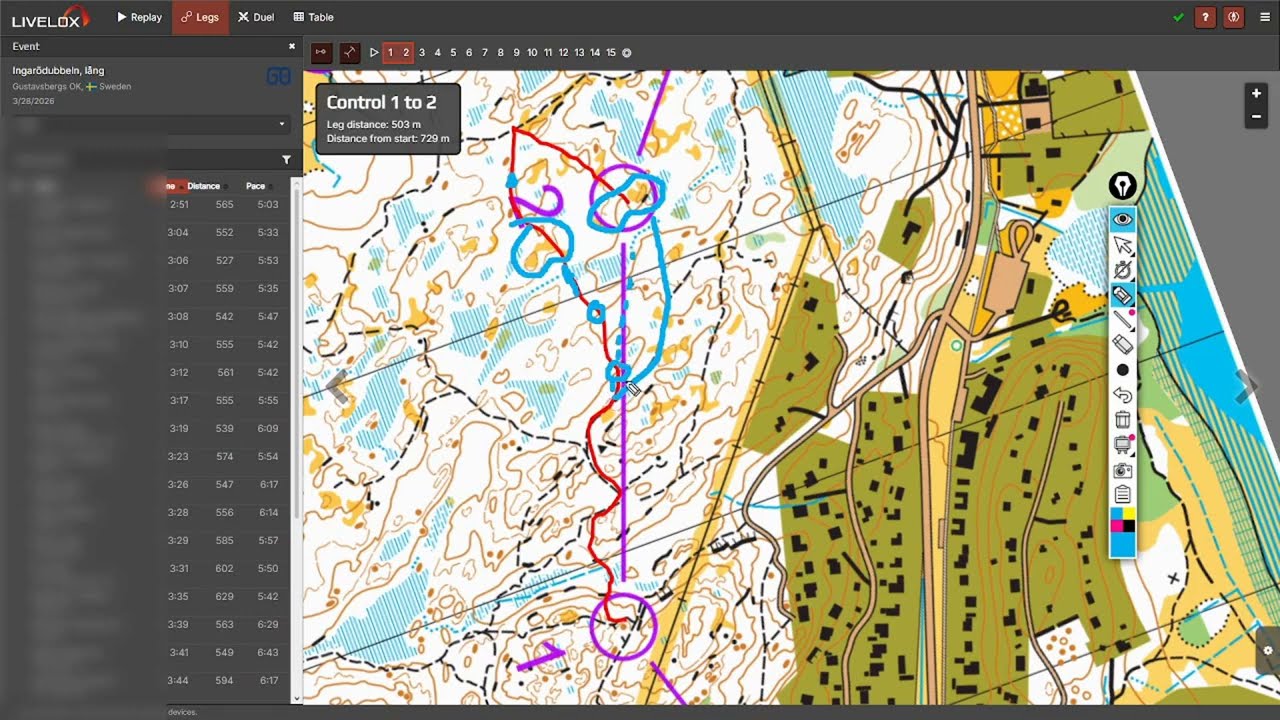Viewport: 1280px width, 720px height.
Task: Click the trash can delete icon
Action: 1122,420
